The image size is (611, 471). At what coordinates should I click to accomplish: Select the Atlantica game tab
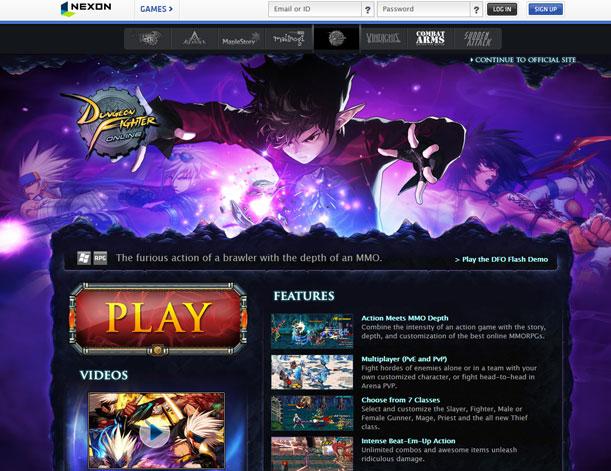(x=194, y=38)
